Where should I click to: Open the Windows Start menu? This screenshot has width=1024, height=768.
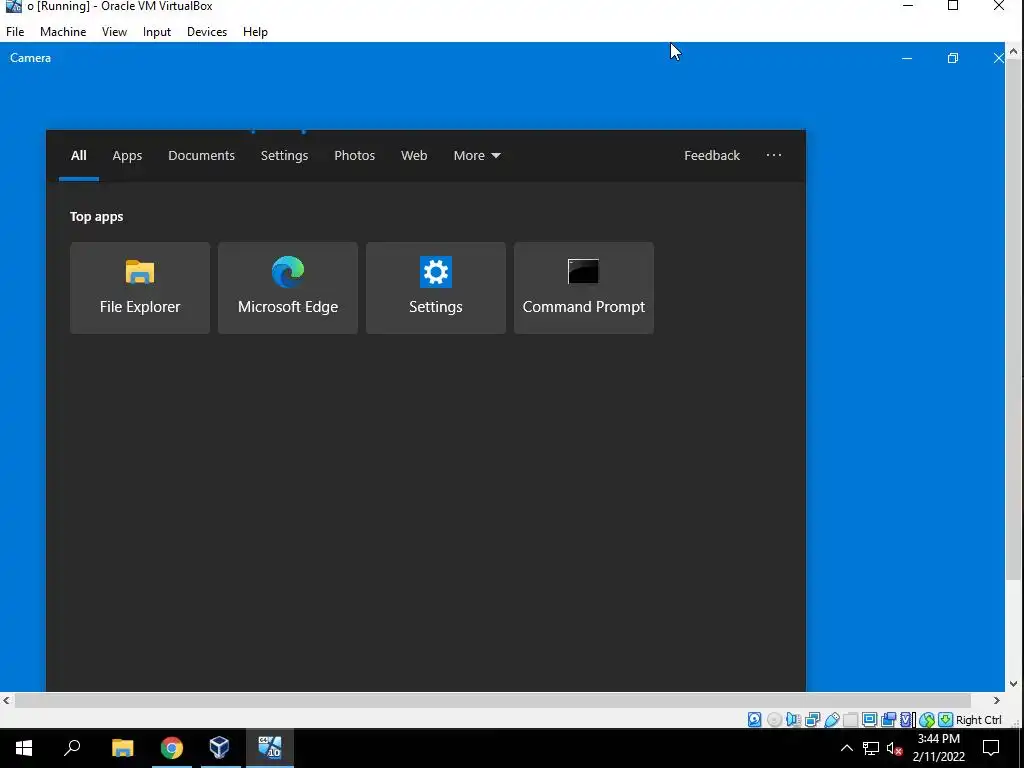coord(24,748)
